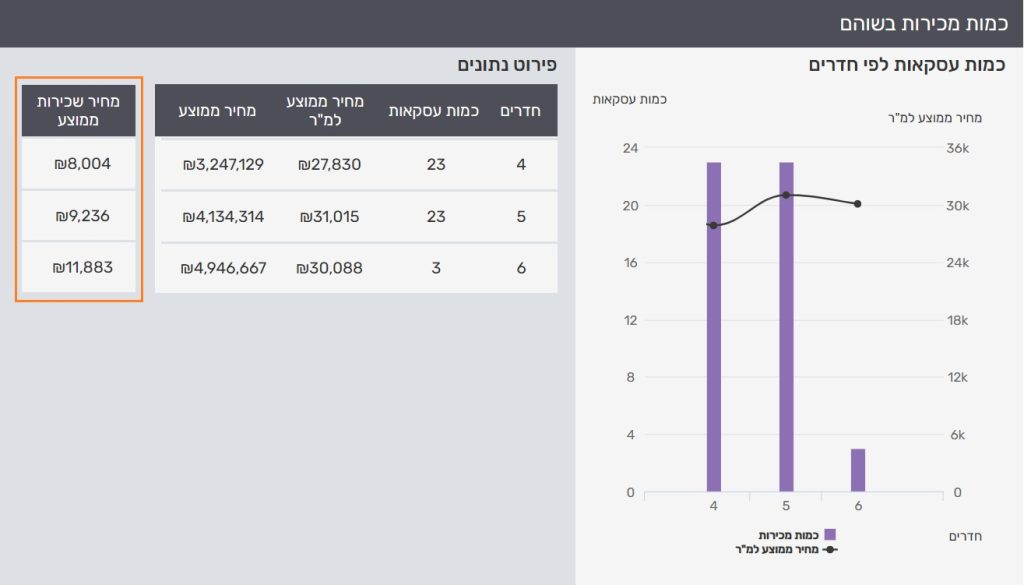Click the line data point above 4 rooms

(713, 225)
